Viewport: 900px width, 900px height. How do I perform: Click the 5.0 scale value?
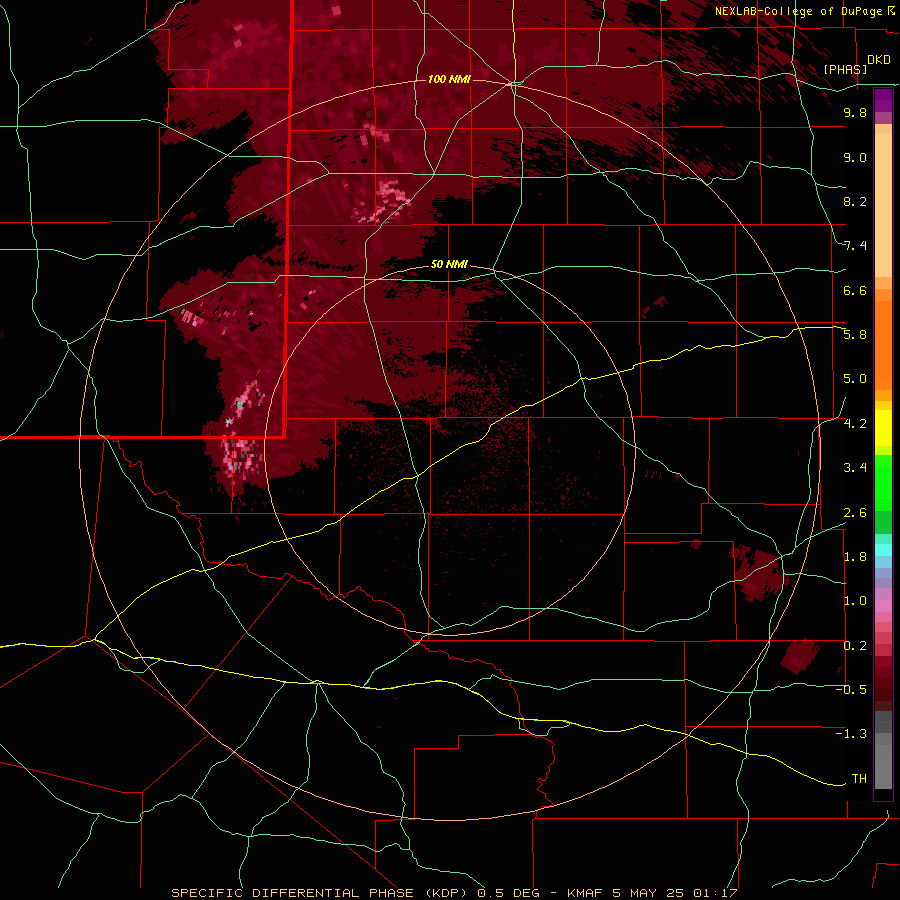tap(855, 379)
